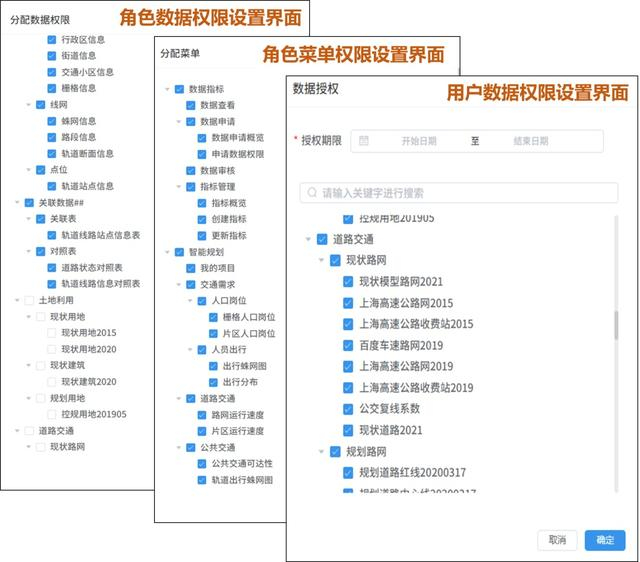Collapse the 关联数据## node in the 分配数据权限 panel
640x562 pixels.
click(x=17, y=202)
